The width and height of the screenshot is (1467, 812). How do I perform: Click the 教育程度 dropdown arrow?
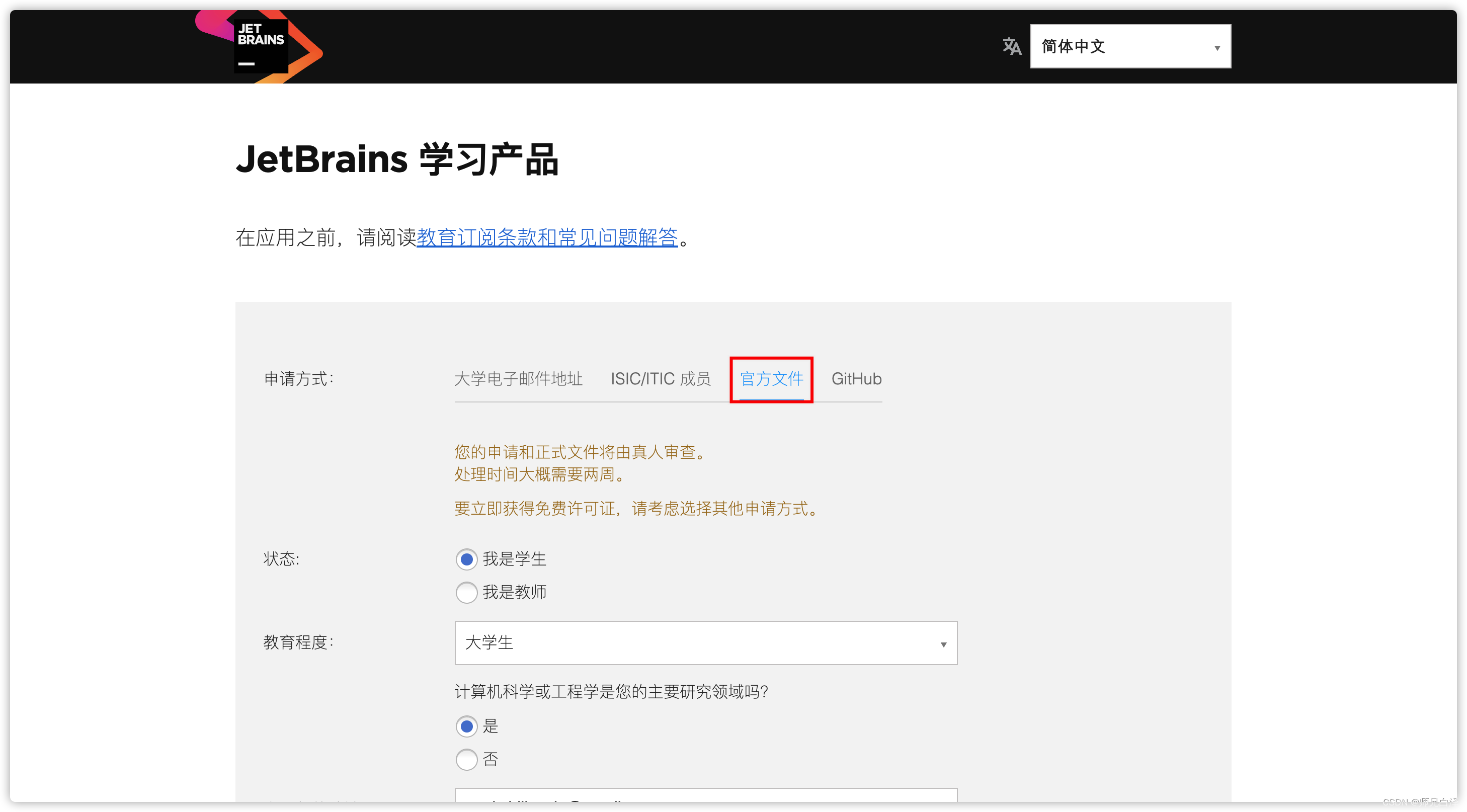click(943, 644)
